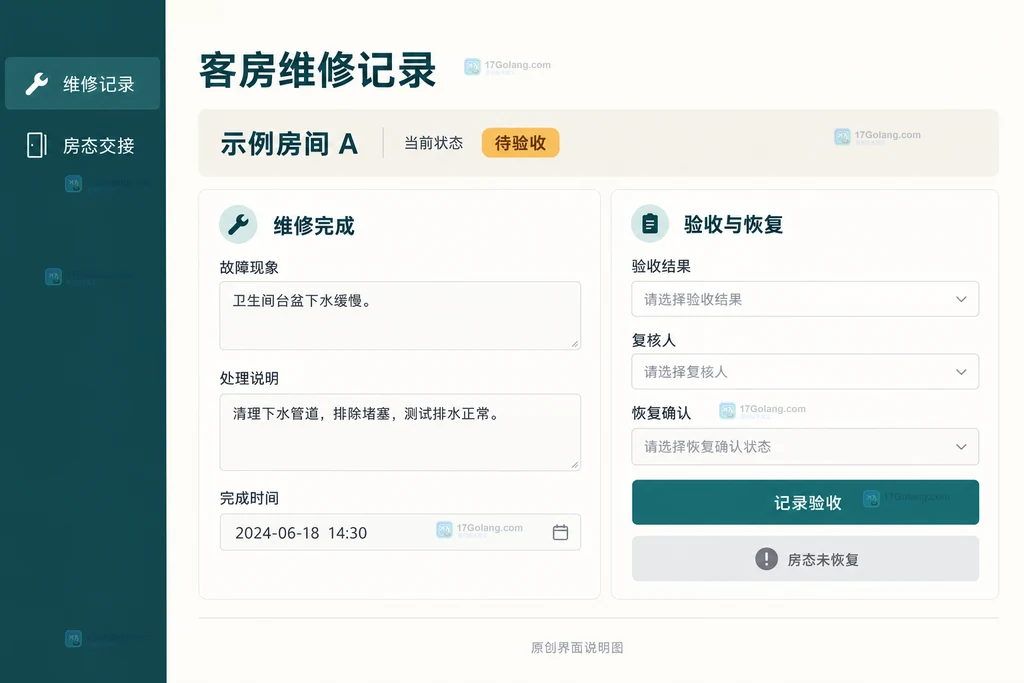Click the 记录验收 button
The width and height of the screenshot is (1024, 683).
[805, 502]
